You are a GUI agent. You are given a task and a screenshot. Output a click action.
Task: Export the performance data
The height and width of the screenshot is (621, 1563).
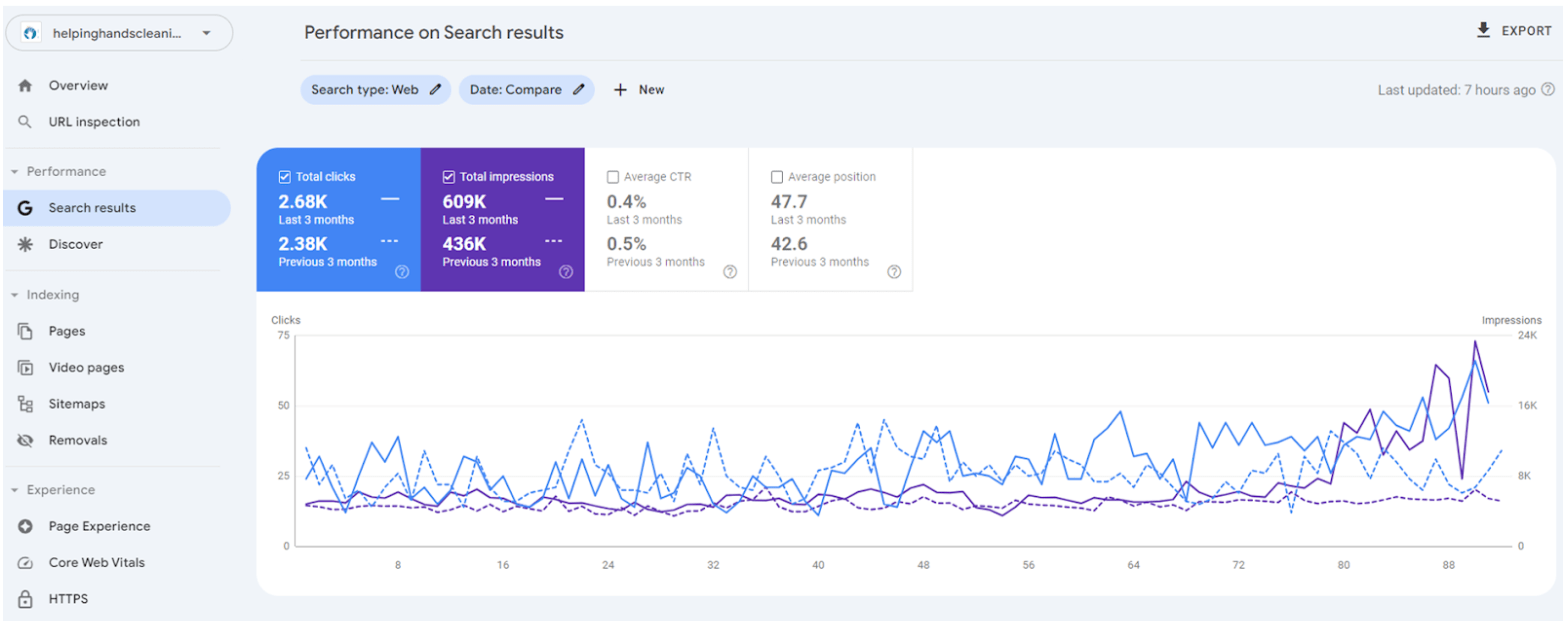1513,30
